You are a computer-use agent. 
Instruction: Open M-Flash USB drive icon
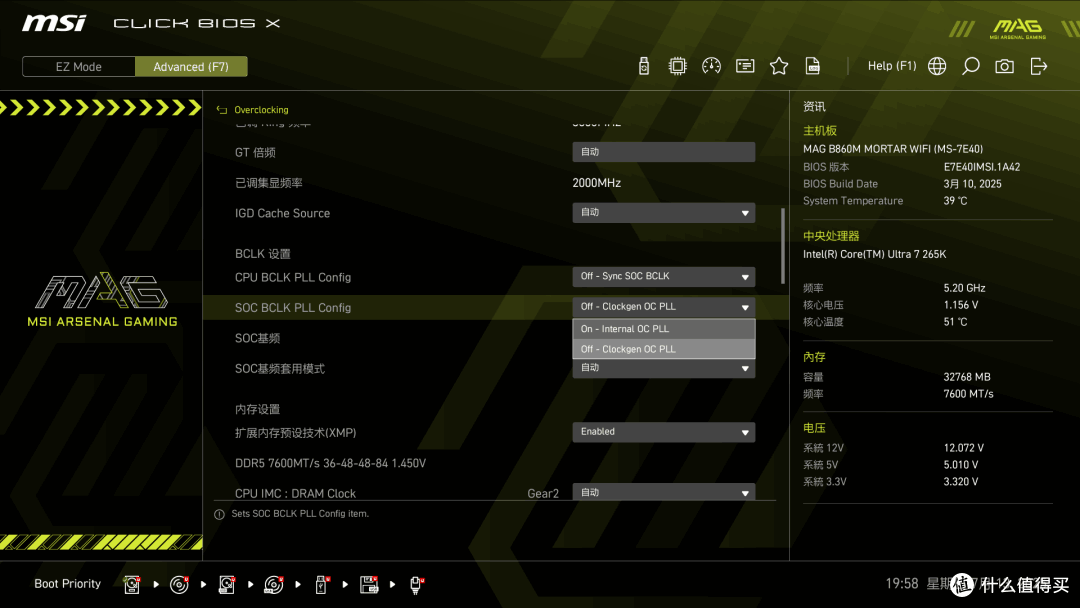(x=643, y=66)
